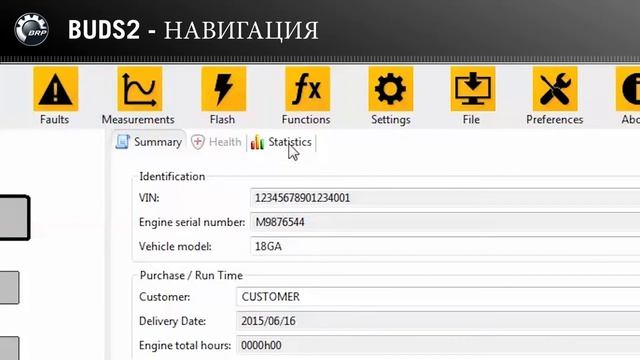Click the Customer: label

tap(164, 297)
